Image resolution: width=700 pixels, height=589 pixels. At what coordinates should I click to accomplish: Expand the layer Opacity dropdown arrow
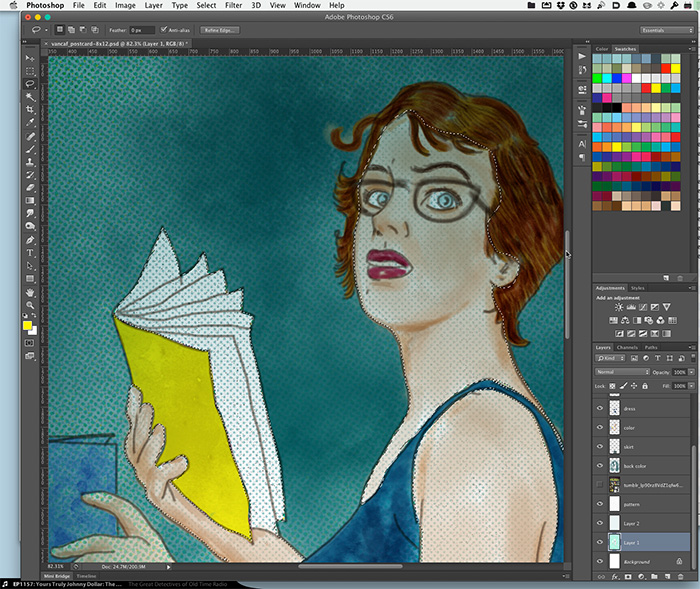(691, 372)
